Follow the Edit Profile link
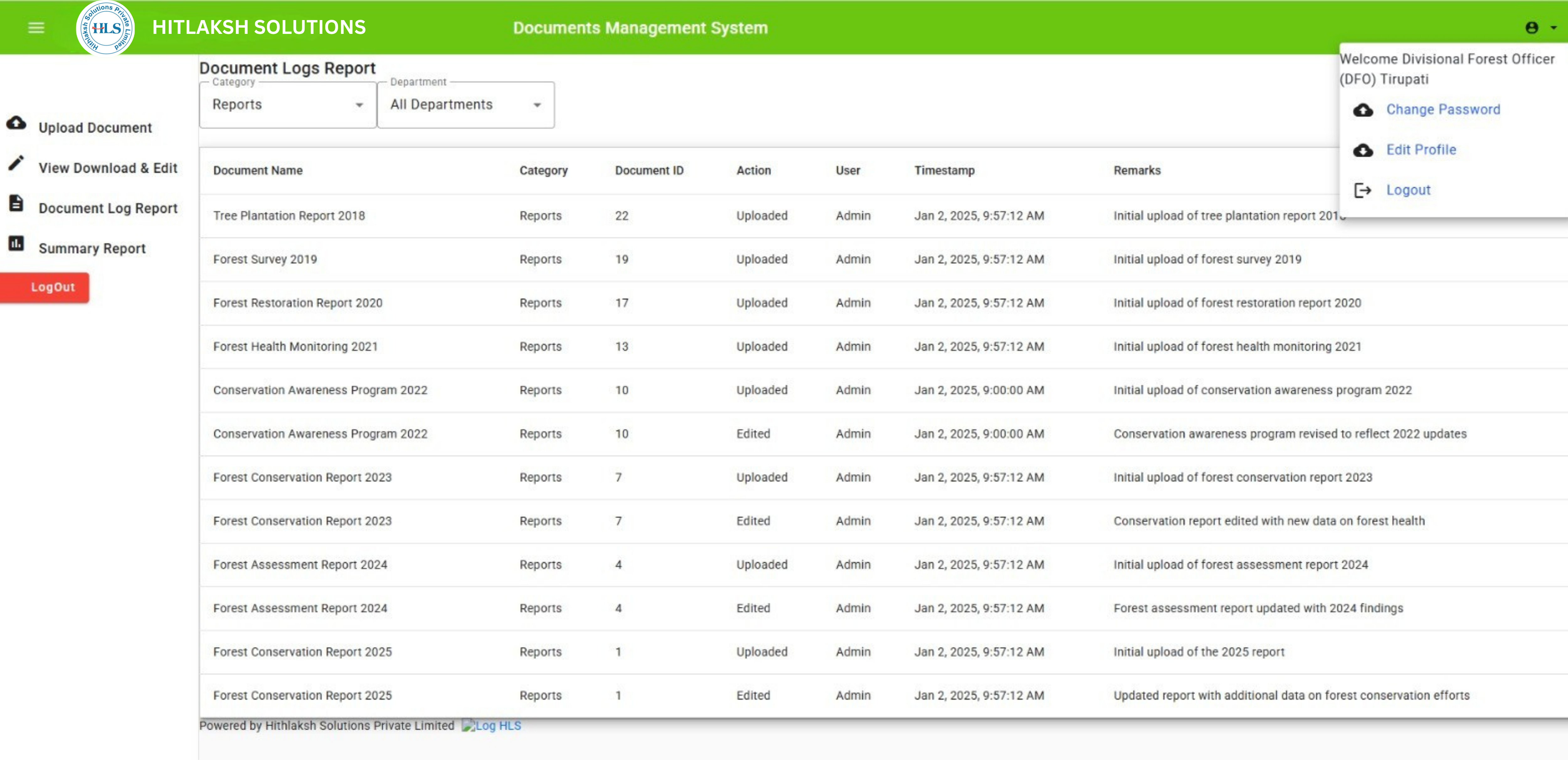 point(1421,150)
